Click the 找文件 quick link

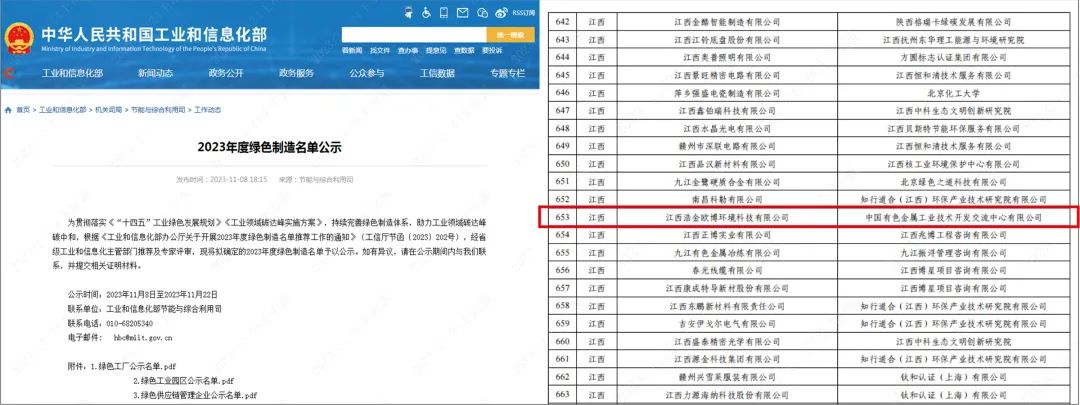[380, 51]
